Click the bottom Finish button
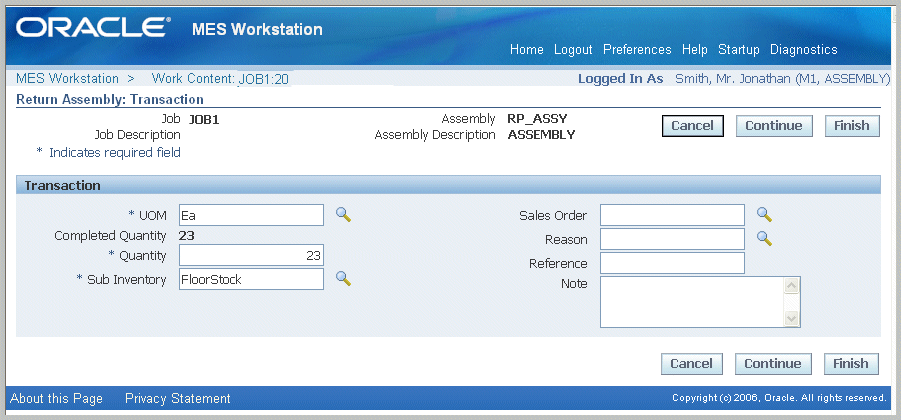The height and width of the screenshot is (420, 901). tap(851, 364)
